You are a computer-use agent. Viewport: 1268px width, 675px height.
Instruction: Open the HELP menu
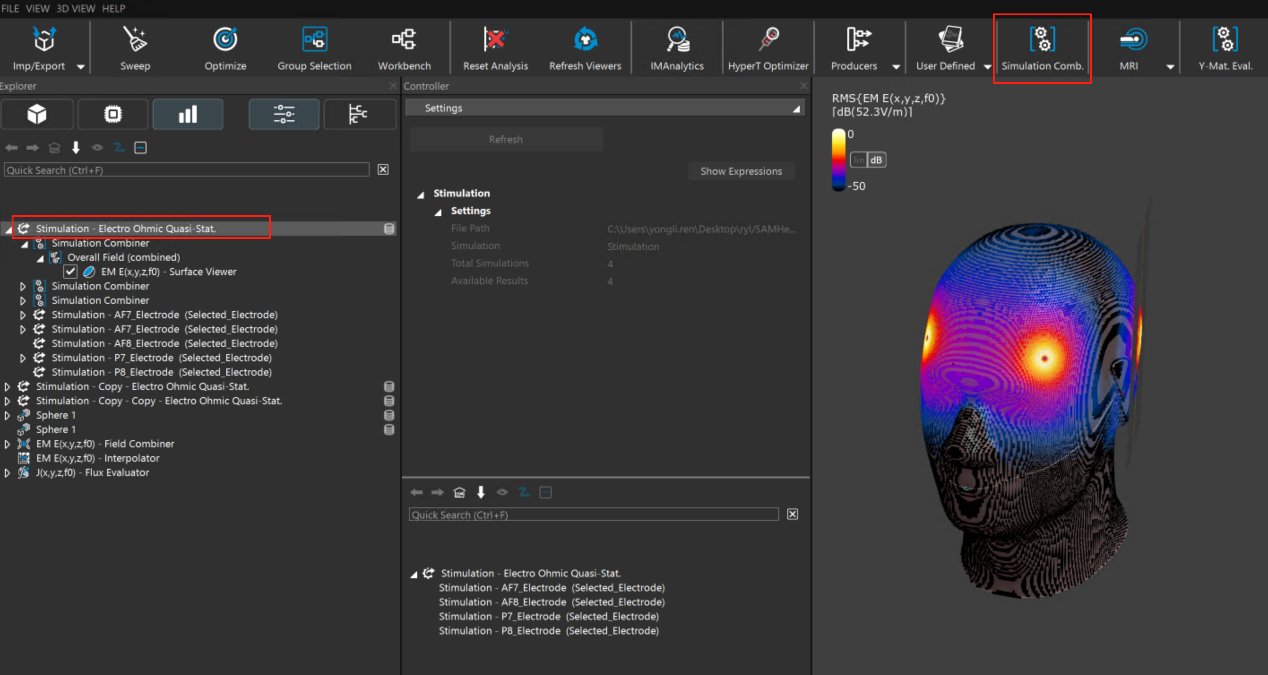tap(114, 8)
